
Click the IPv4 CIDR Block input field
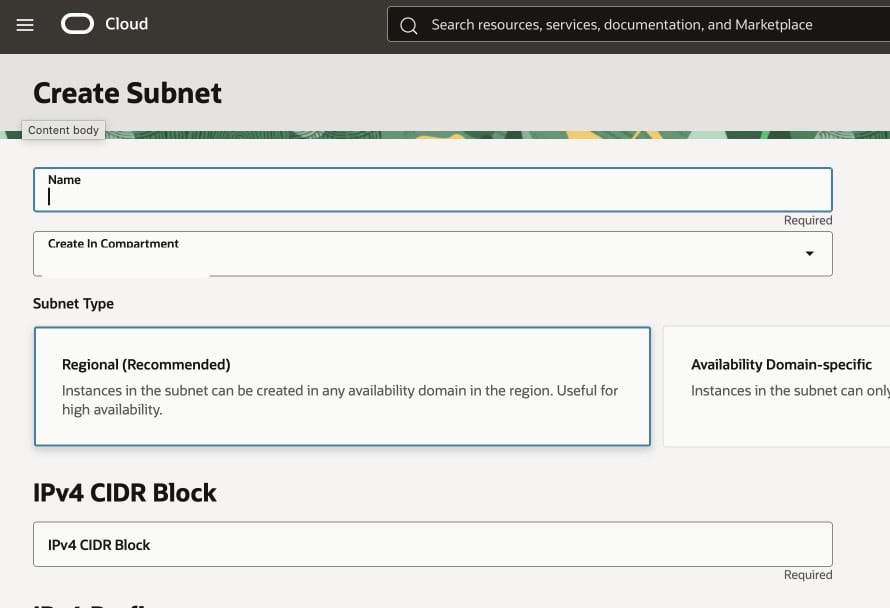pos(430,545)
